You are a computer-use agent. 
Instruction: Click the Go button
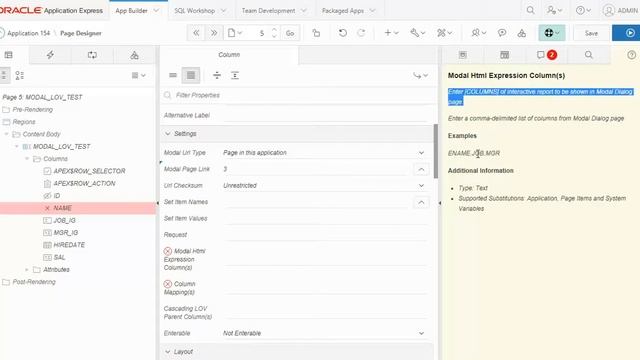point(290,33)
